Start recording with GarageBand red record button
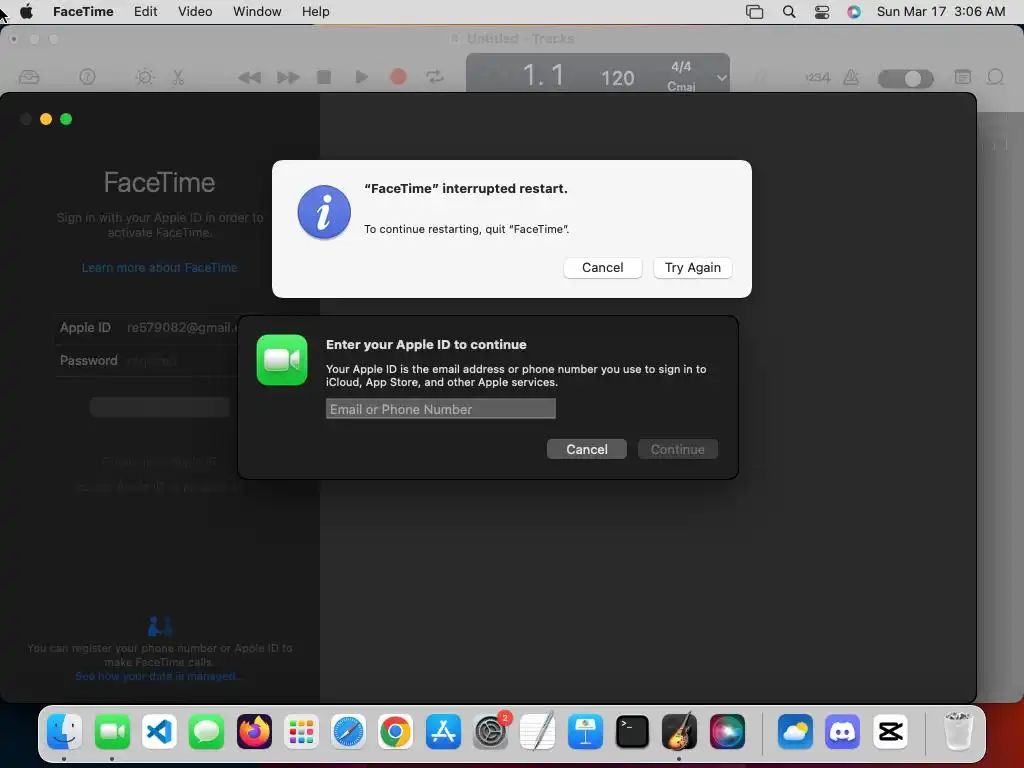This screenshot has width=1024, height=768. 398,77
